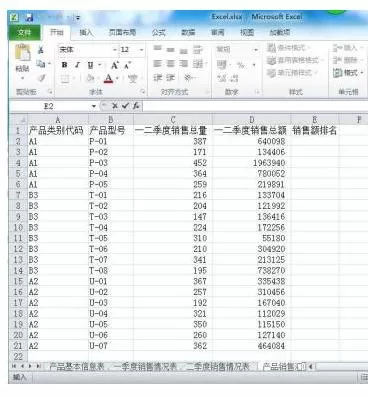Click the Format Painter brush icon
The width and height of the screenshot is (368, 397).
click(x=41, y=78)
